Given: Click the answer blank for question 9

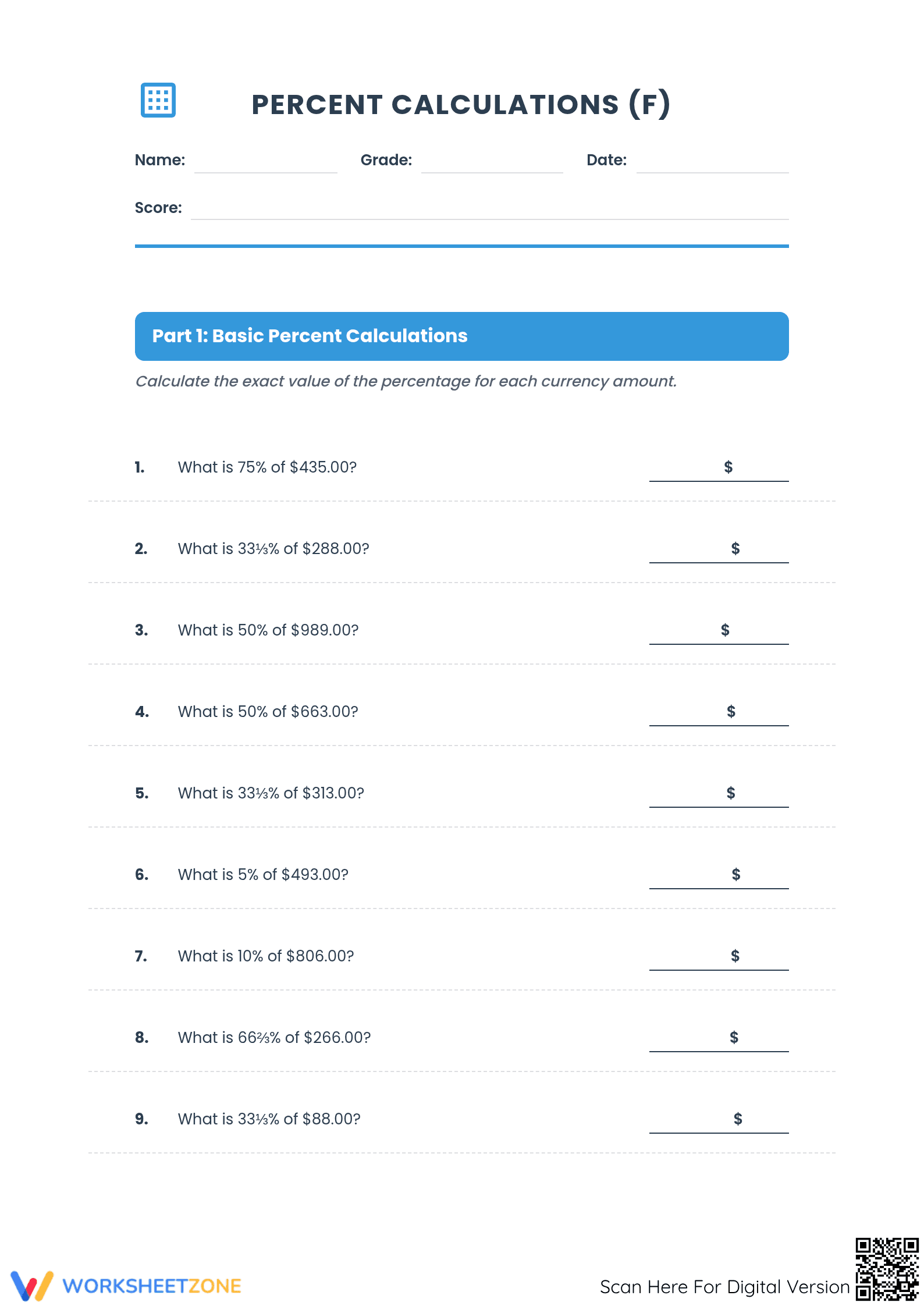Looking at the screenshot, I should pyautogui.click(x=719, y=1120).
